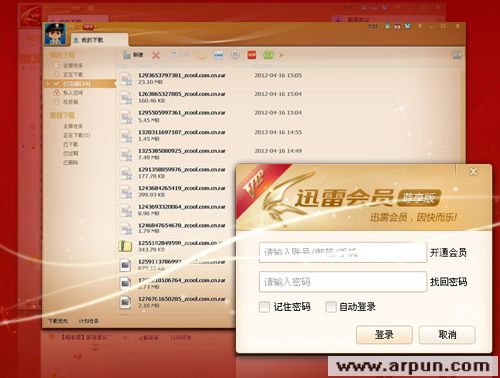
Task: Click the pink gift icon in title bar
Action: click(397, 26)
